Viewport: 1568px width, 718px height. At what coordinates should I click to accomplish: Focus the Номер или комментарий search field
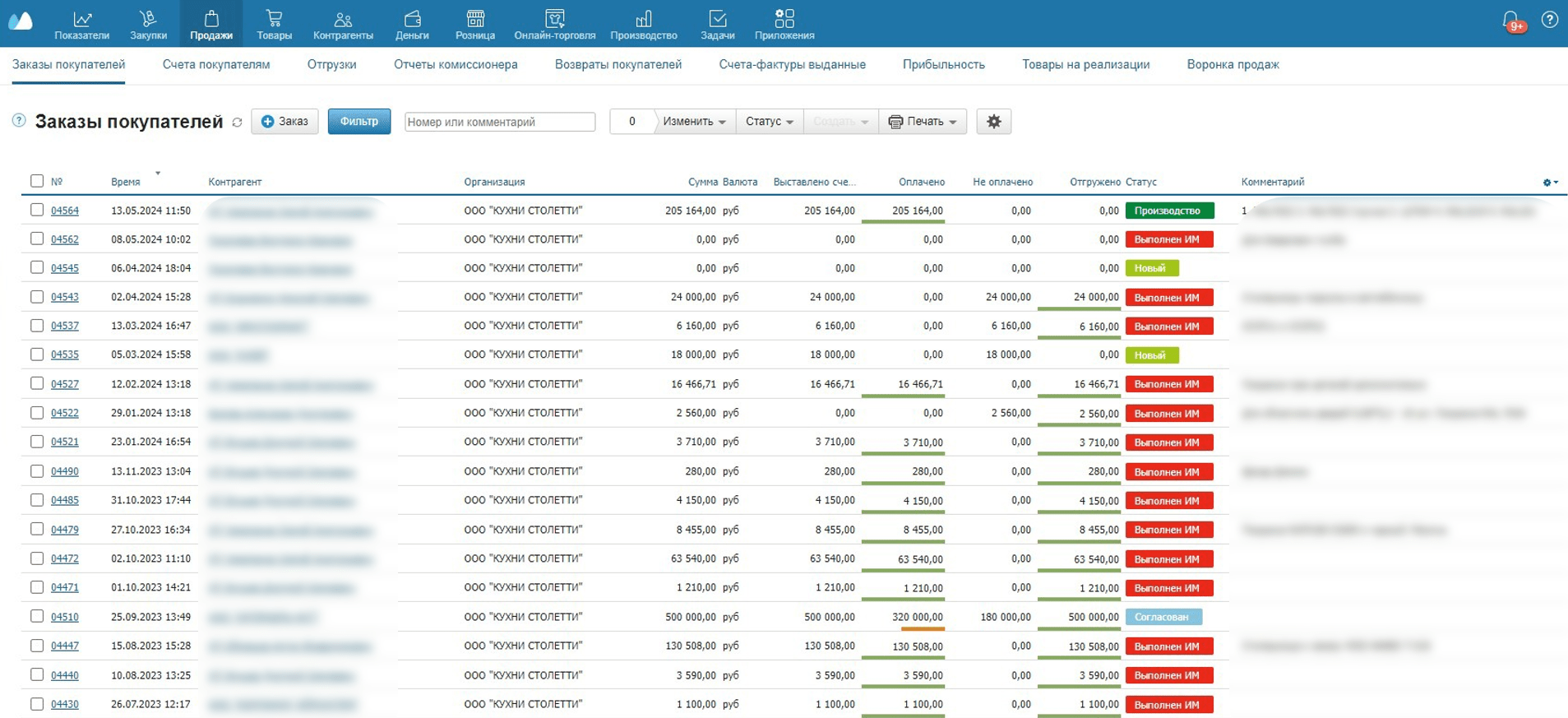(x=500, y=122)
